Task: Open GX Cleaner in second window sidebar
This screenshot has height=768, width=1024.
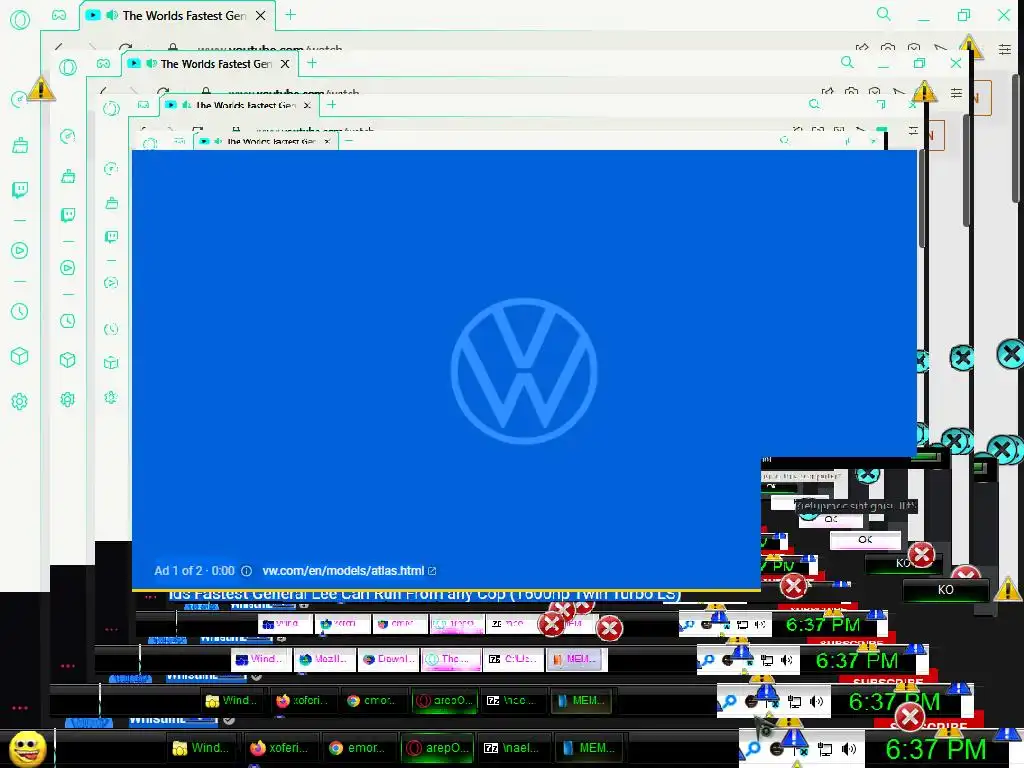Action: (68, 176)
